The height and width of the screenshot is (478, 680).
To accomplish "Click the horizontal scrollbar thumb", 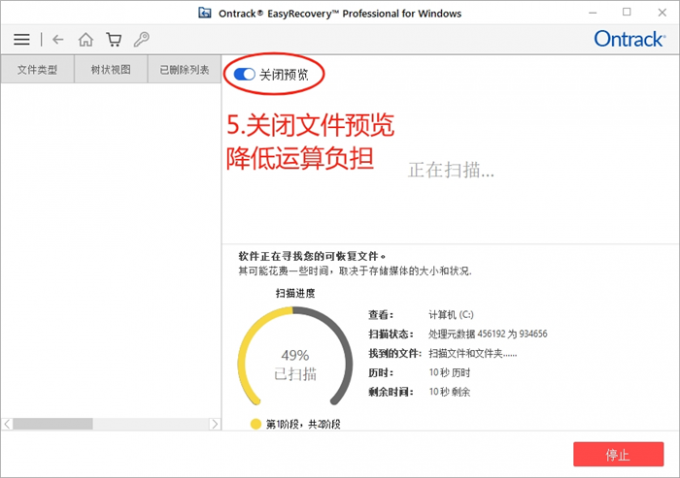I will click(x=53, y=424).
